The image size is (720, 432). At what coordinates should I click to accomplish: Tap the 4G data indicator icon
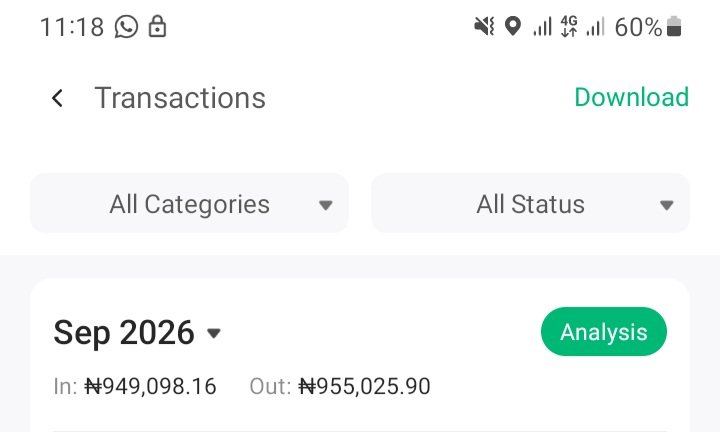[569, 26]
